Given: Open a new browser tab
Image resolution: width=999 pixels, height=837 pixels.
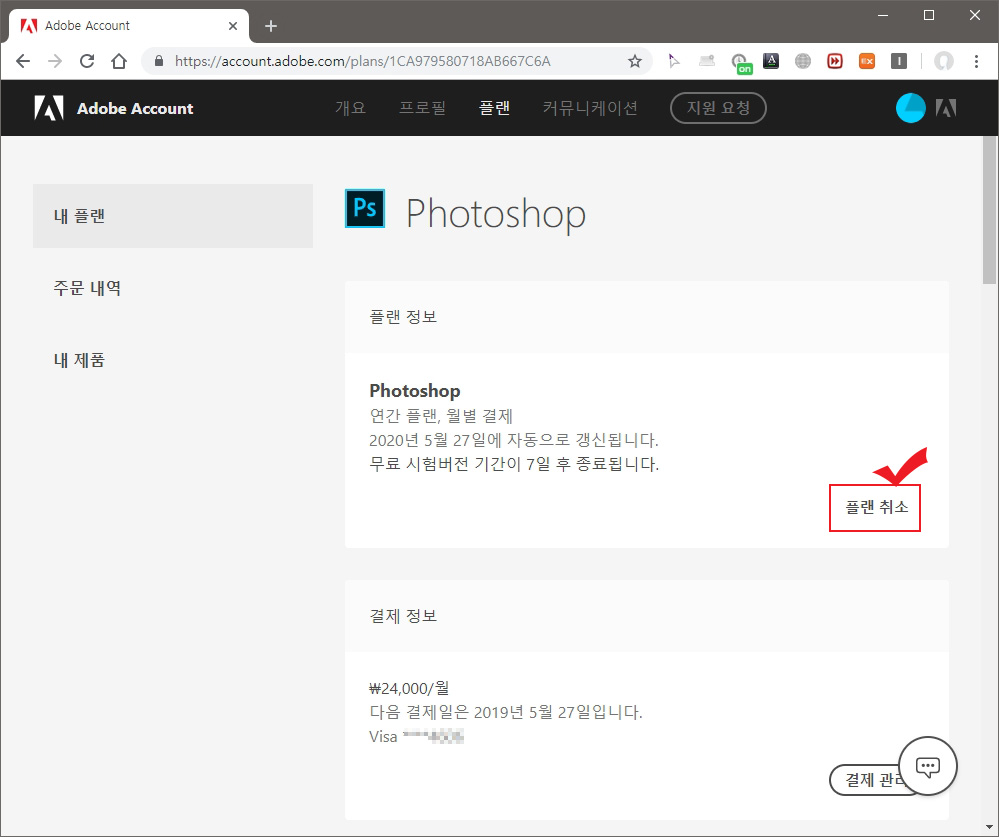Looking at the screenshot, I should pyautogui.click(x=271, y=26).
